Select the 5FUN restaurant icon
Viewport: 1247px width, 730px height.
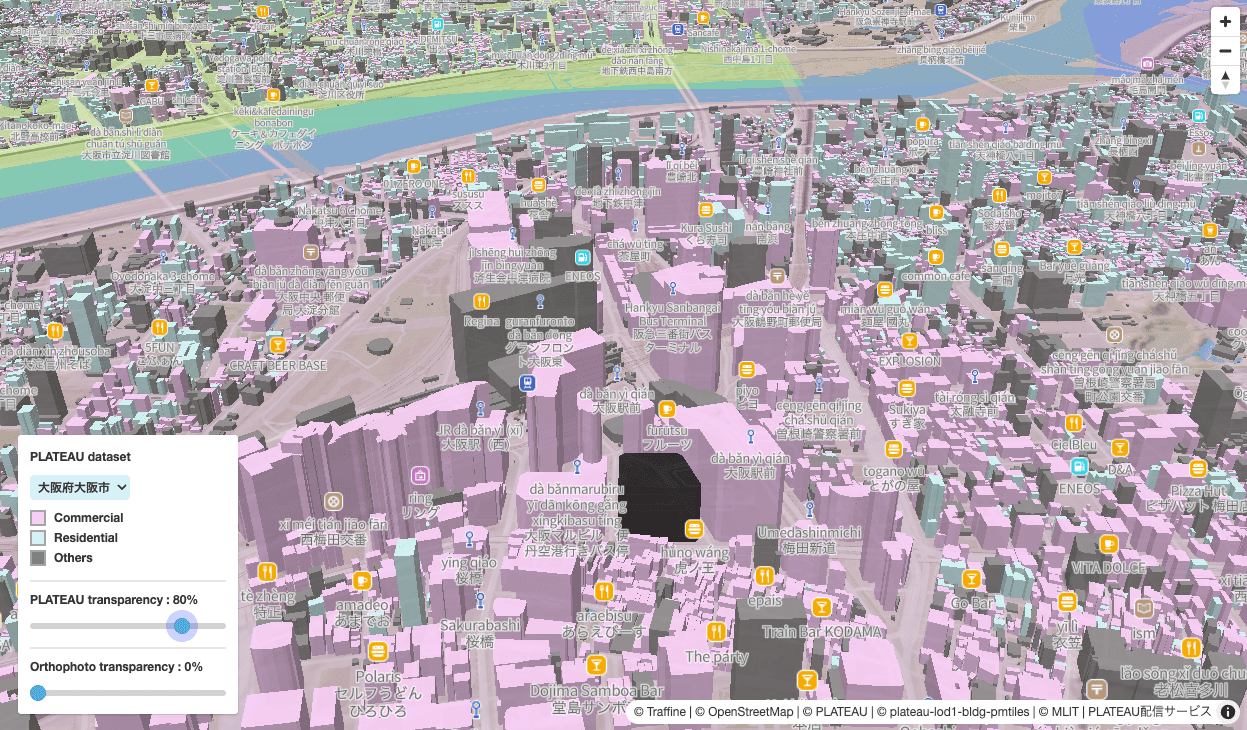point(159,327)
